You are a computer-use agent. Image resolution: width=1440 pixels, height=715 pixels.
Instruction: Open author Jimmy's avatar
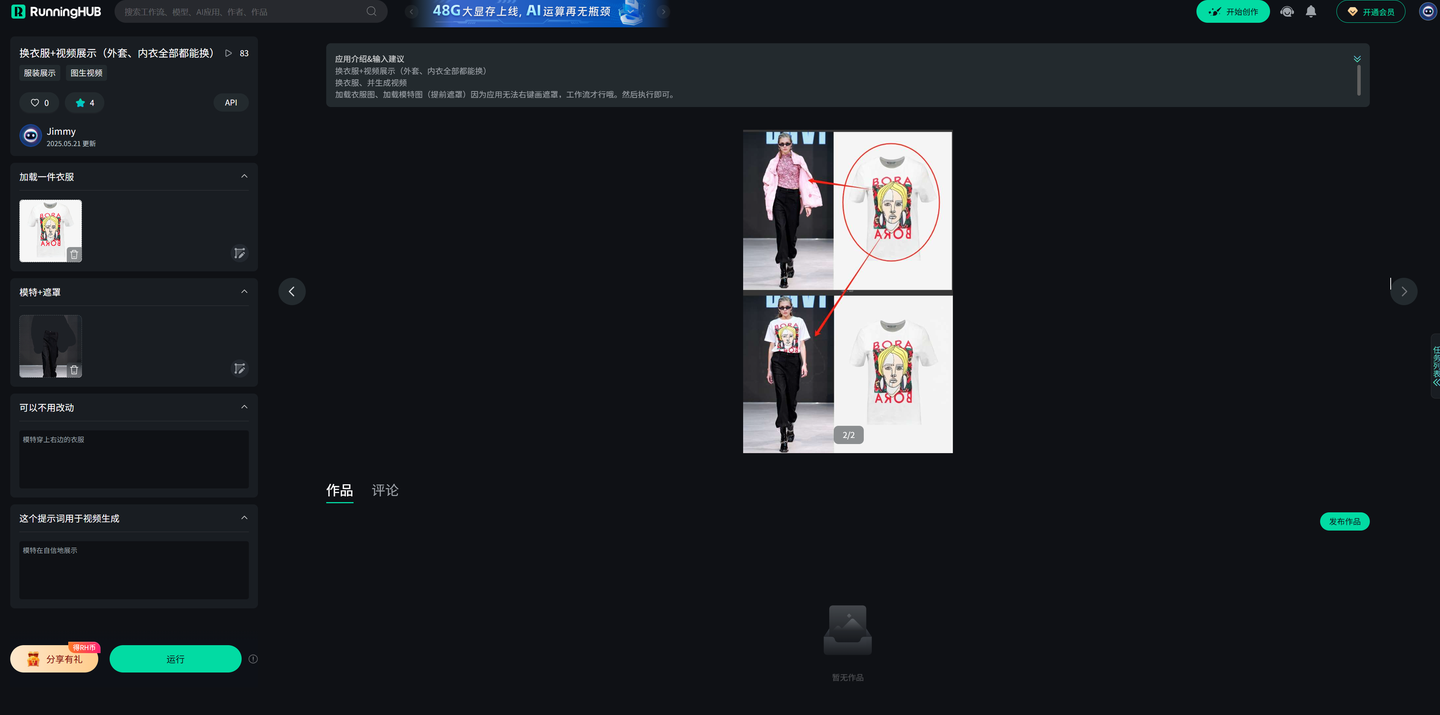pos(31,136)
